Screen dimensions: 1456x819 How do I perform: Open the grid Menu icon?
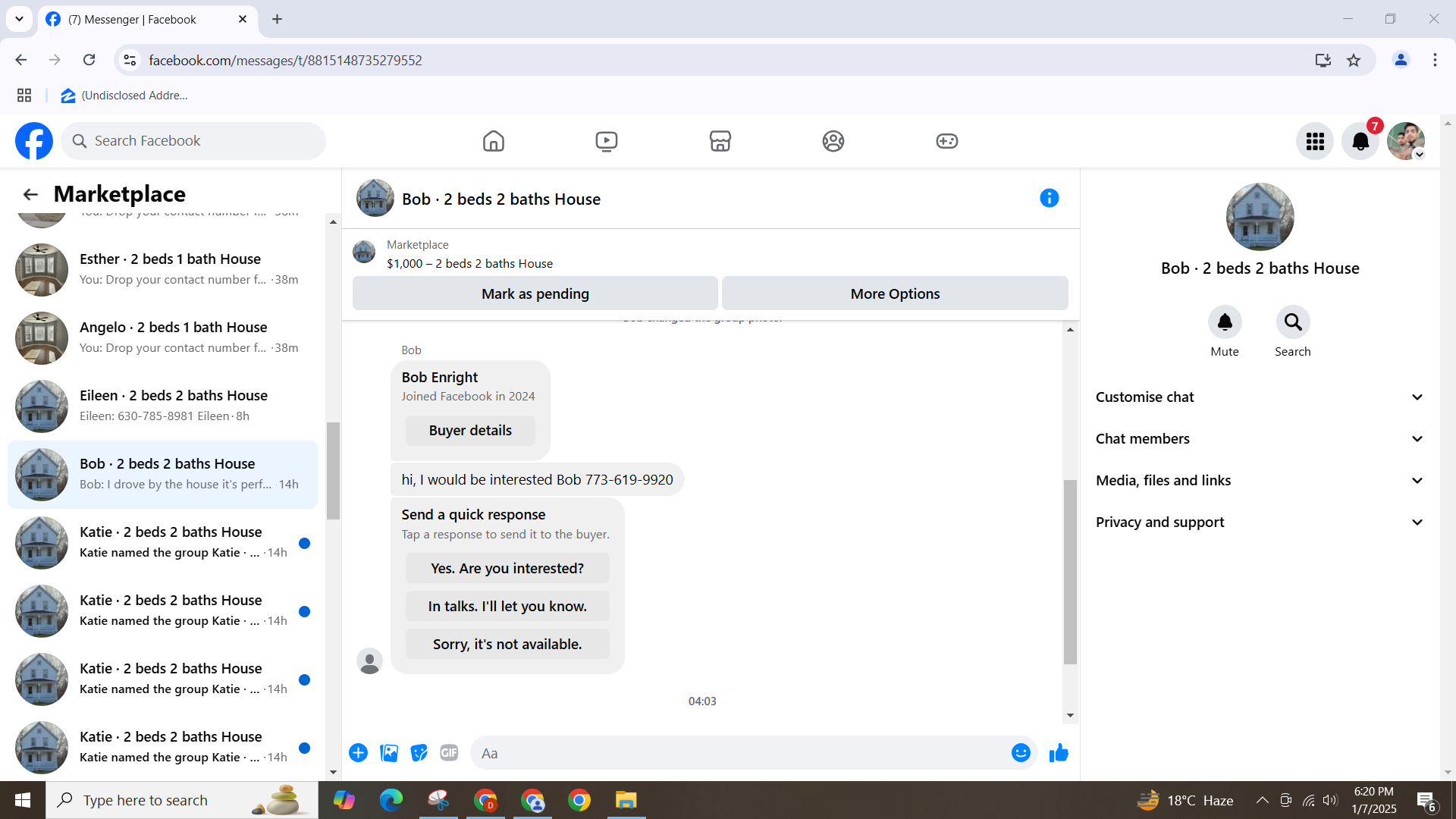pyautogui.click(x=1315, y=141)
